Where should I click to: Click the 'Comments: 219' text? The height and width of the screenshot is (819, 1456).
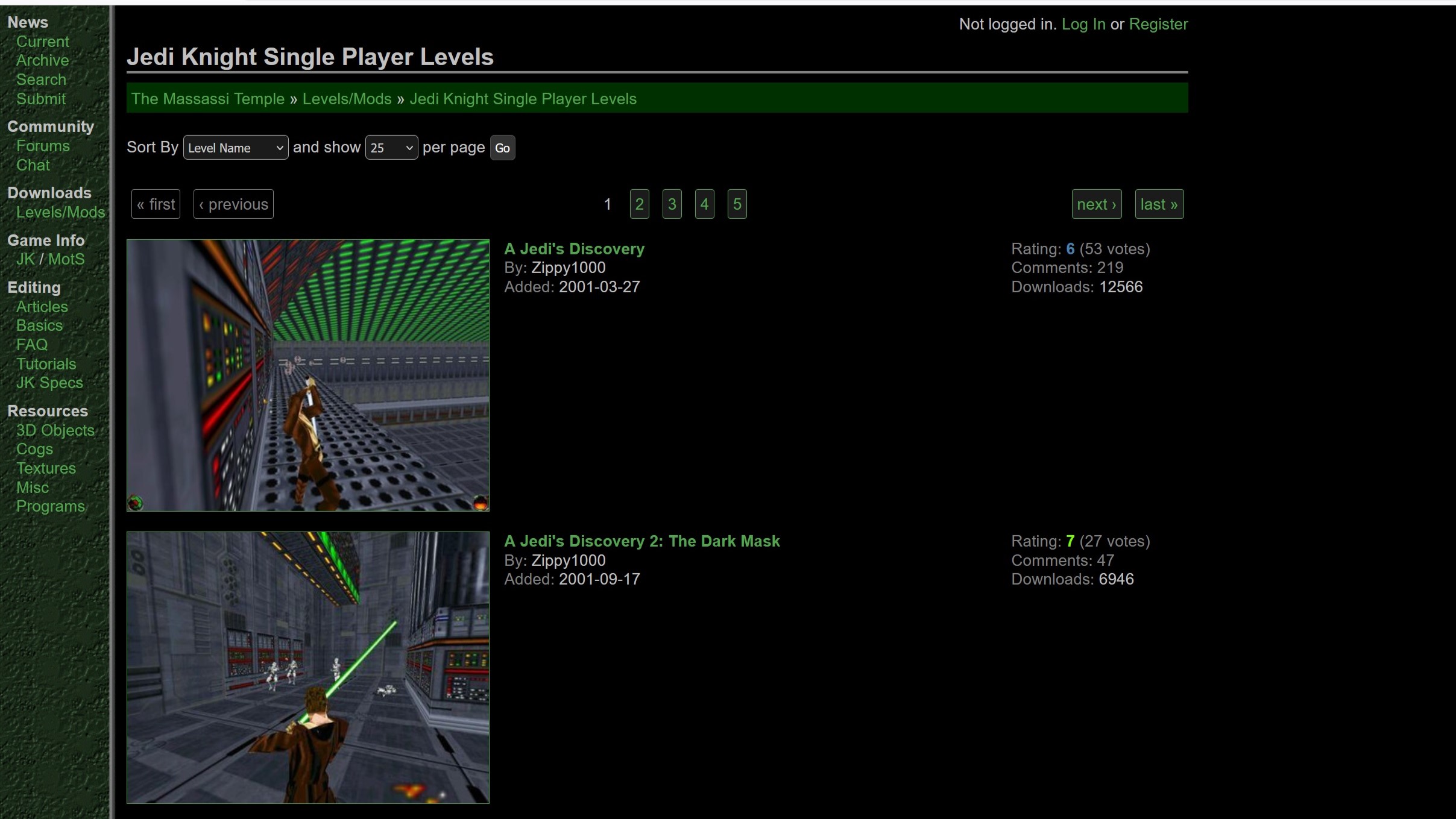pyautogui.click(x=1067, y=268)
